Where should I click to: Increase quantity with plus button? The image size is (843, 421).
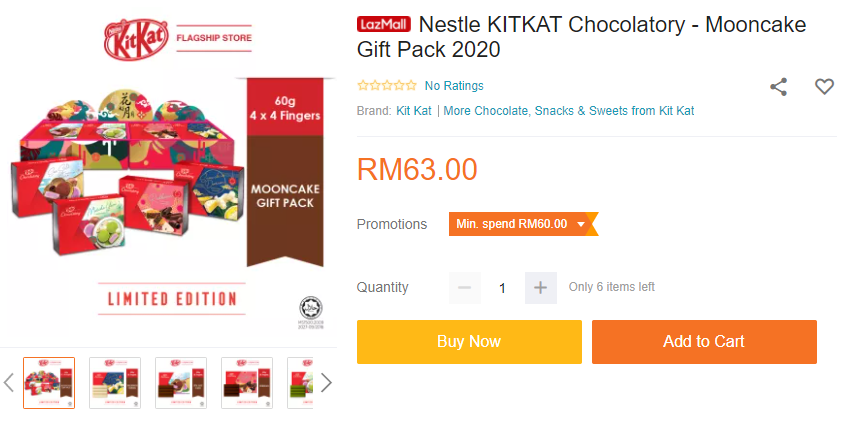(540, 288)
